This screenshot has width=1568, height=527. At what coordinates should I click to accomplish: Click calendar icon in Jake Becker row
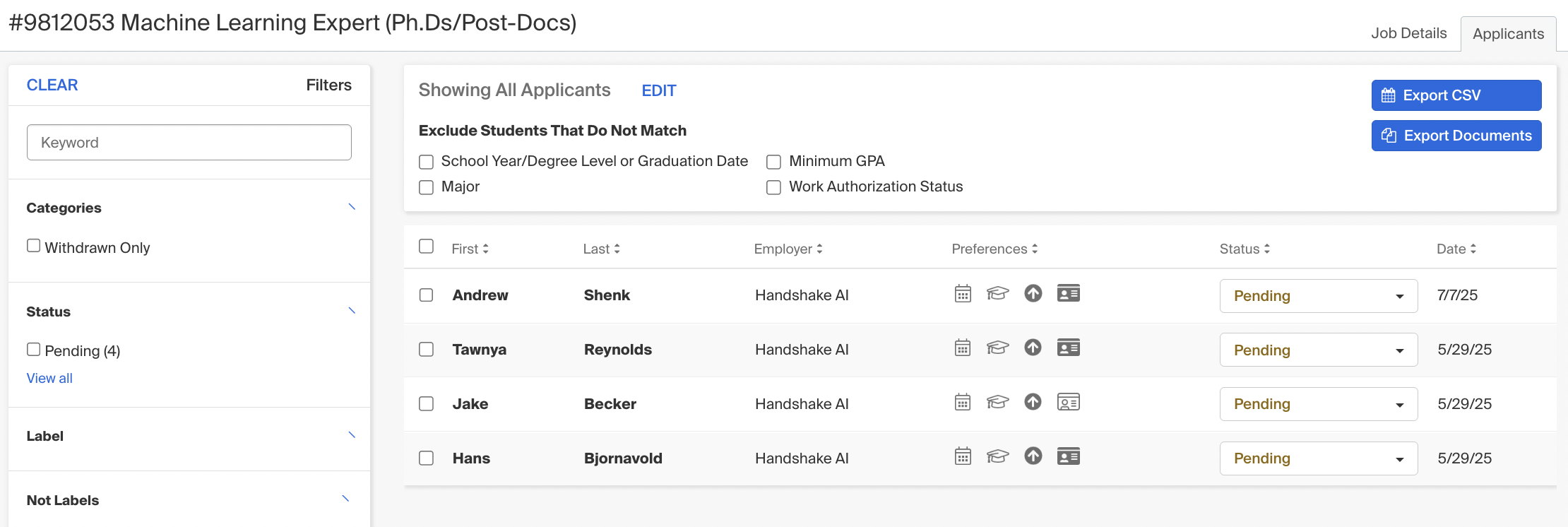(963, 402)
